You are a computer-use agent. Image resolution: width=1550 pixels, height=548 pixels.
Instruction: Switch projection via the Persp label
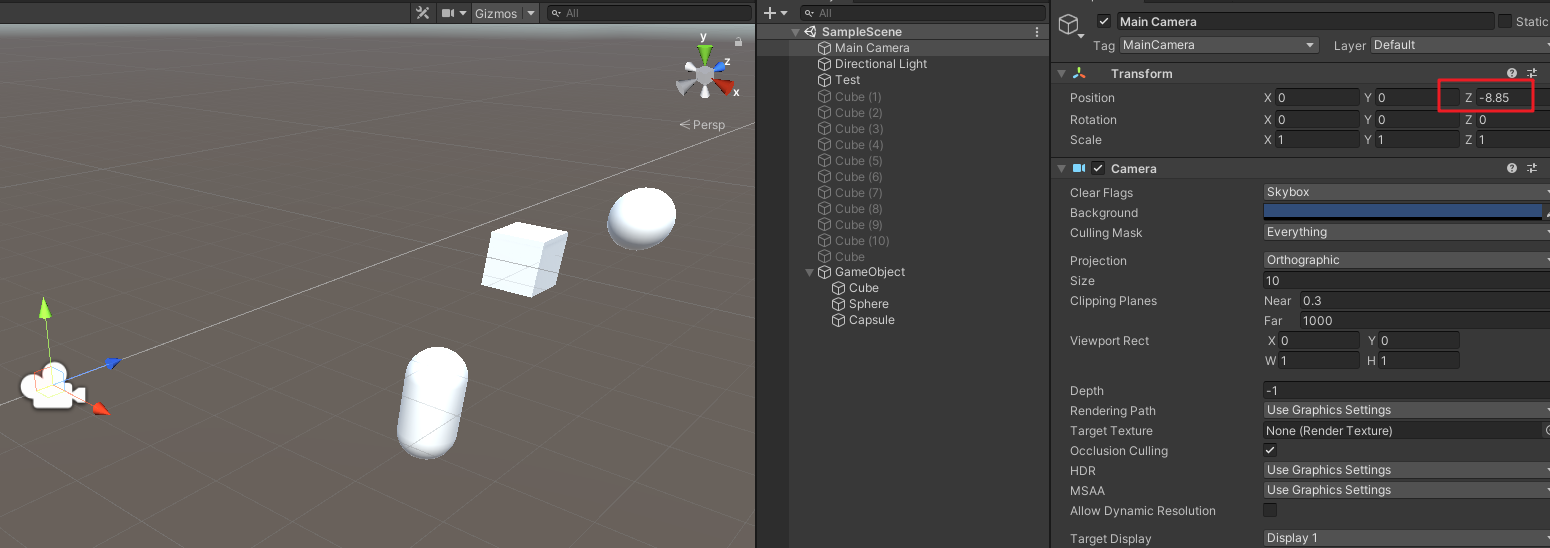click(x=702, y=125)
